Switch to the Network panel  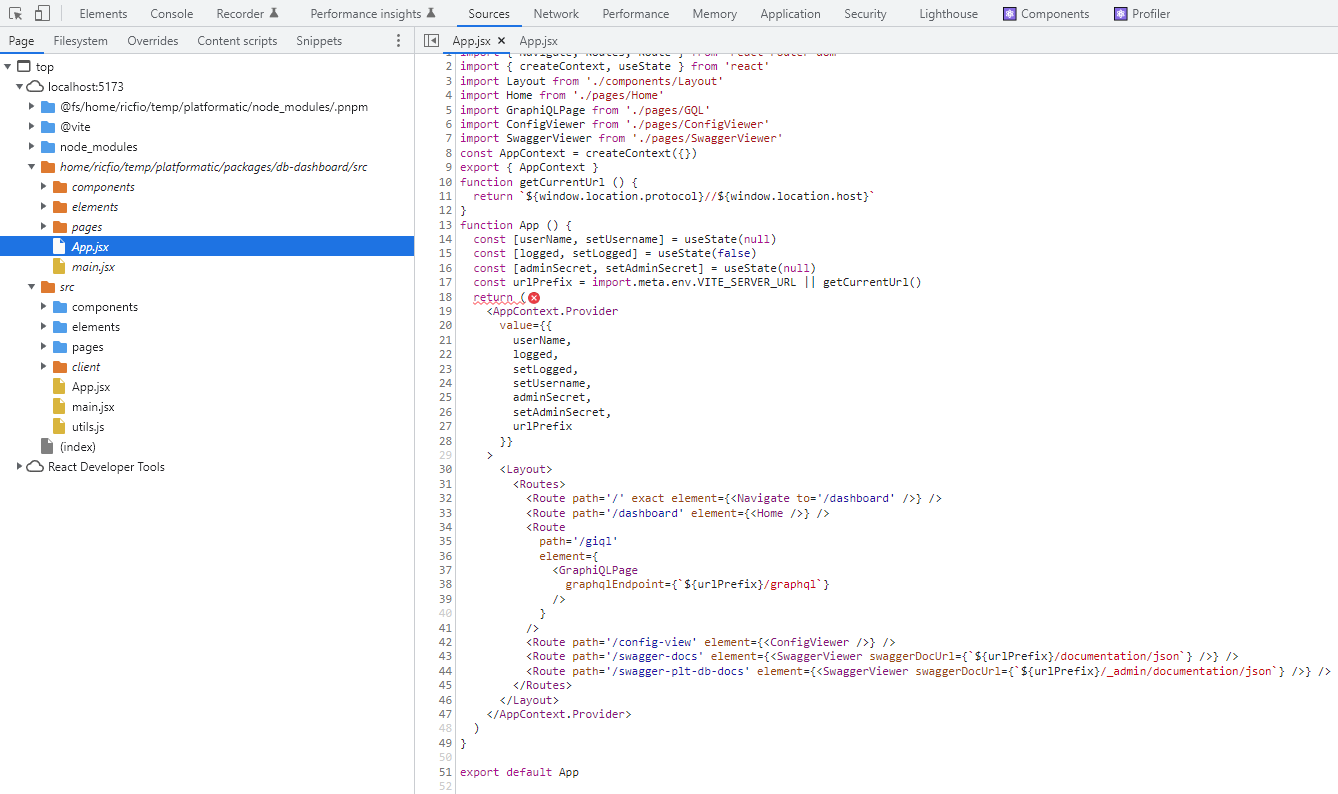(x=556, y=13)
